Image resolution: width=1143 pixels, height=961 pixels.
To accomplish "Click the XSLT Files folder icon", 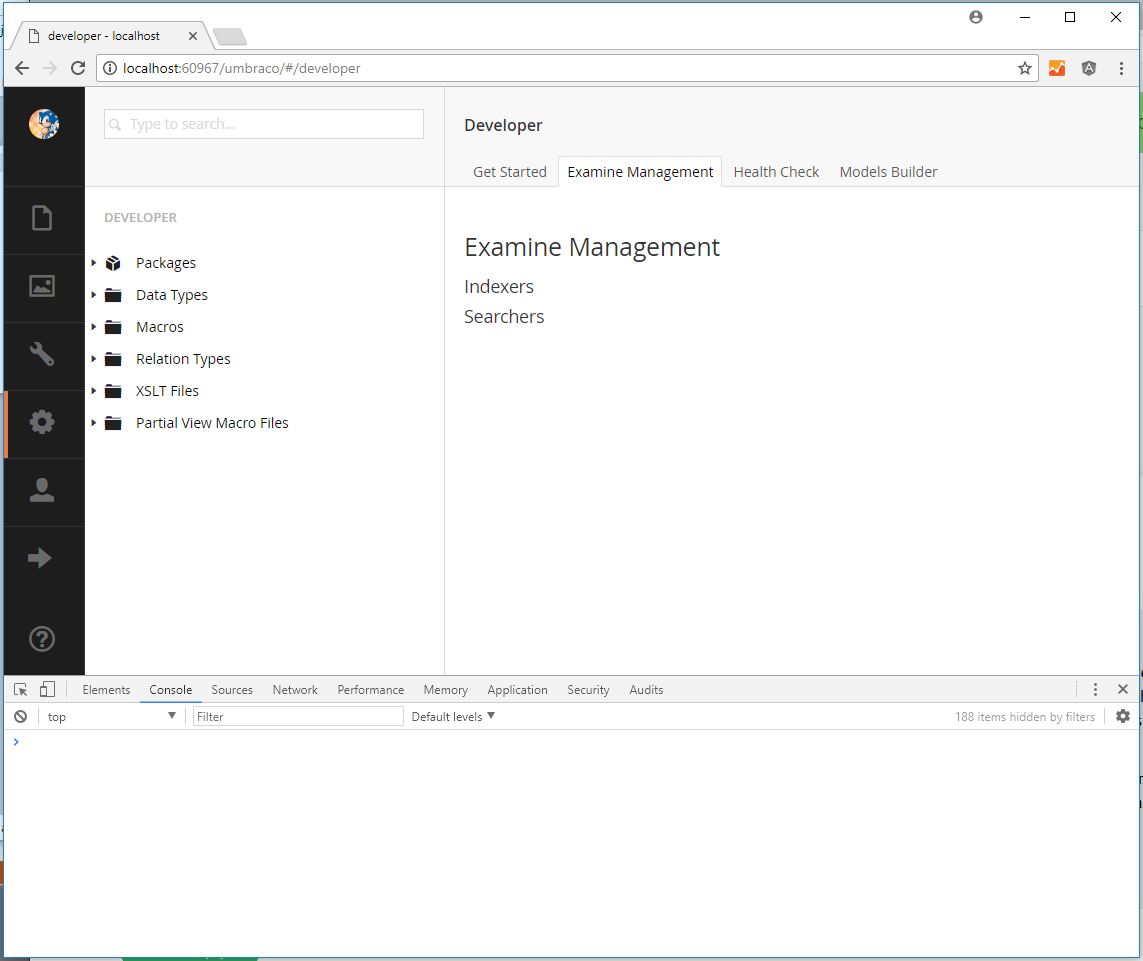I will coord(113,392).
